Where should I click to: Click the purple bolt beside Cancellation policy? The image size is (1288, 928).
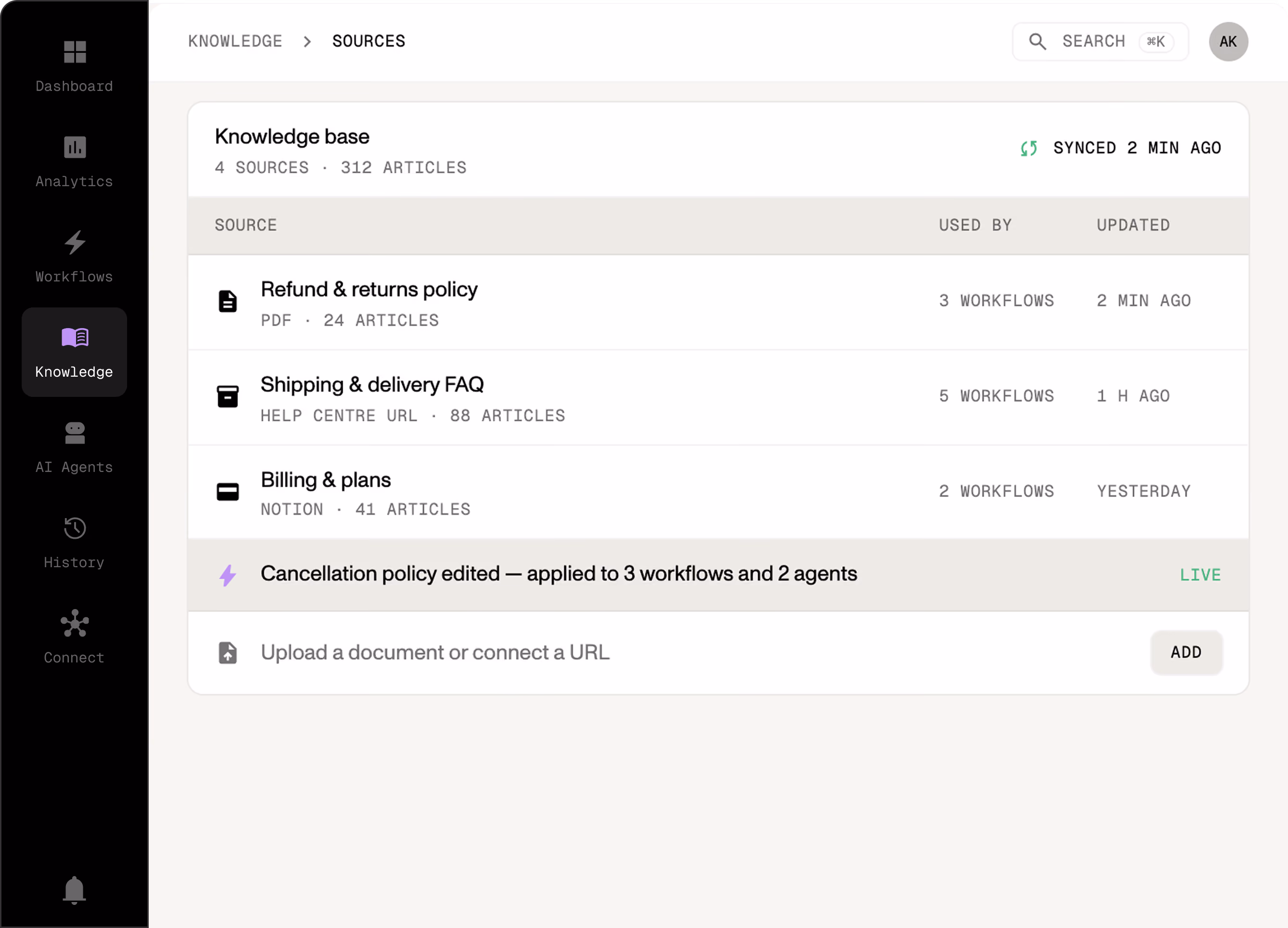[228, 575]
